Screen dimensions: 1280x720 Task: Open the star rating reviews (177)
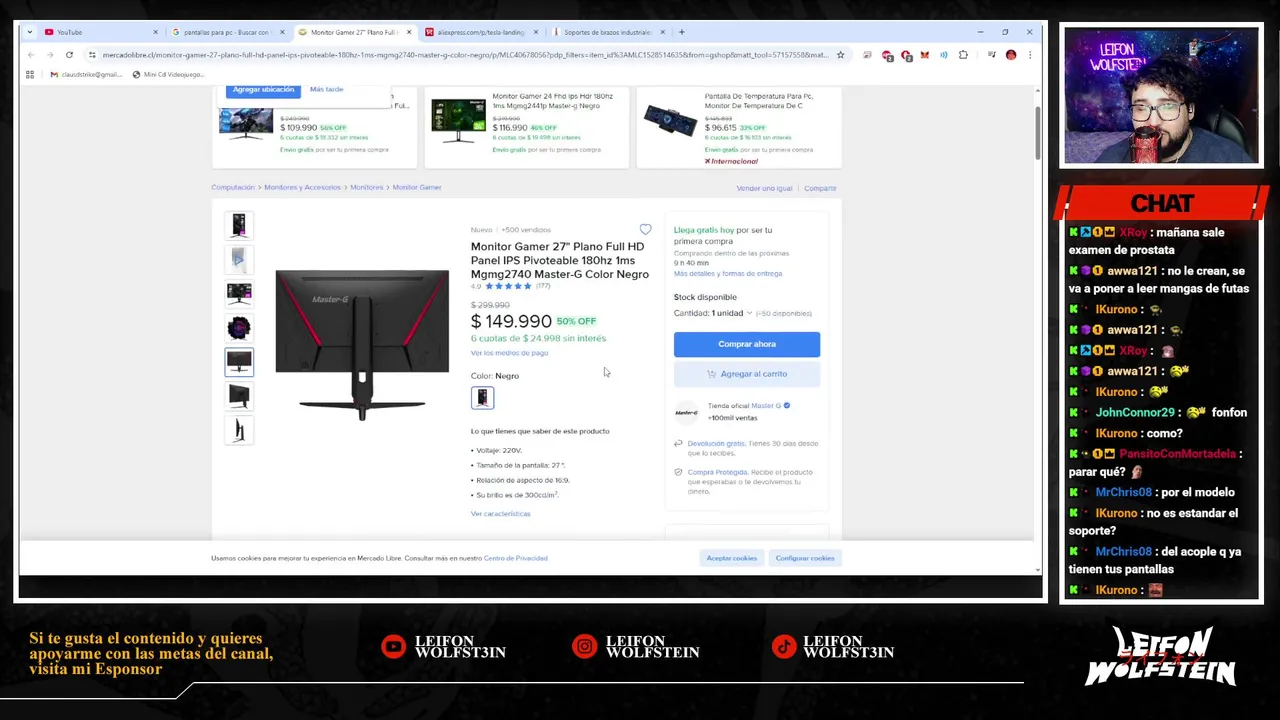[x=510, y=286]
